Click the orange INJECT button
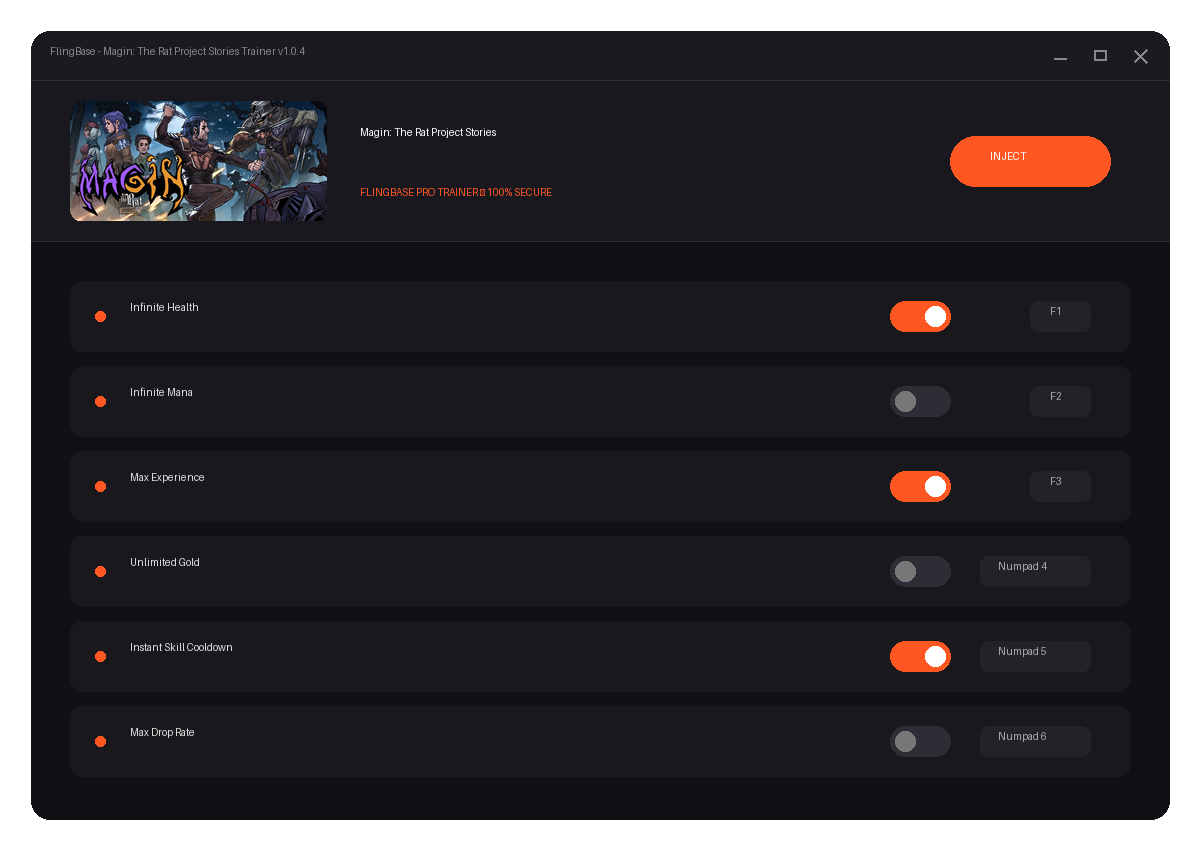The width and height of the screenshot is (1200, 850). click(x=1030, y=161)
